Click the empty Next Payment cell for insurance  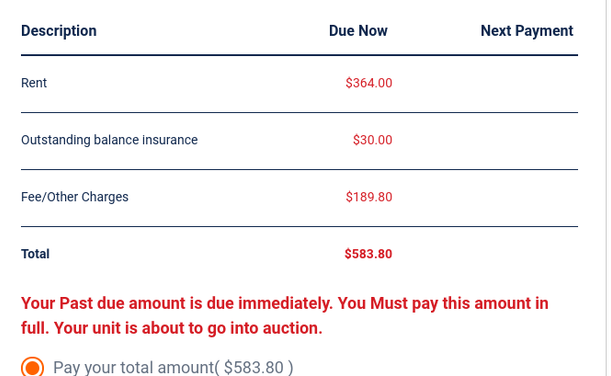pyautogui.click(x=485, y=141)
